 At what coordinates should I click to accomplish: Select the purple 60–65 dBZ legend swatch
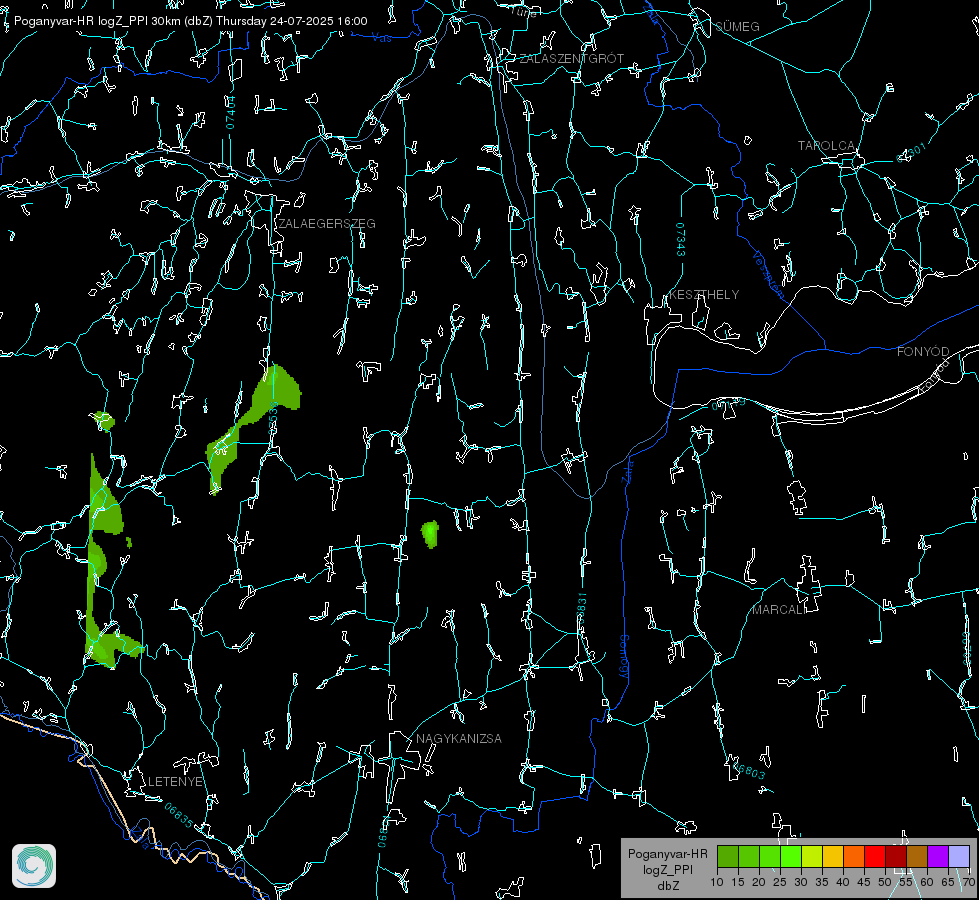pos(937,856)
